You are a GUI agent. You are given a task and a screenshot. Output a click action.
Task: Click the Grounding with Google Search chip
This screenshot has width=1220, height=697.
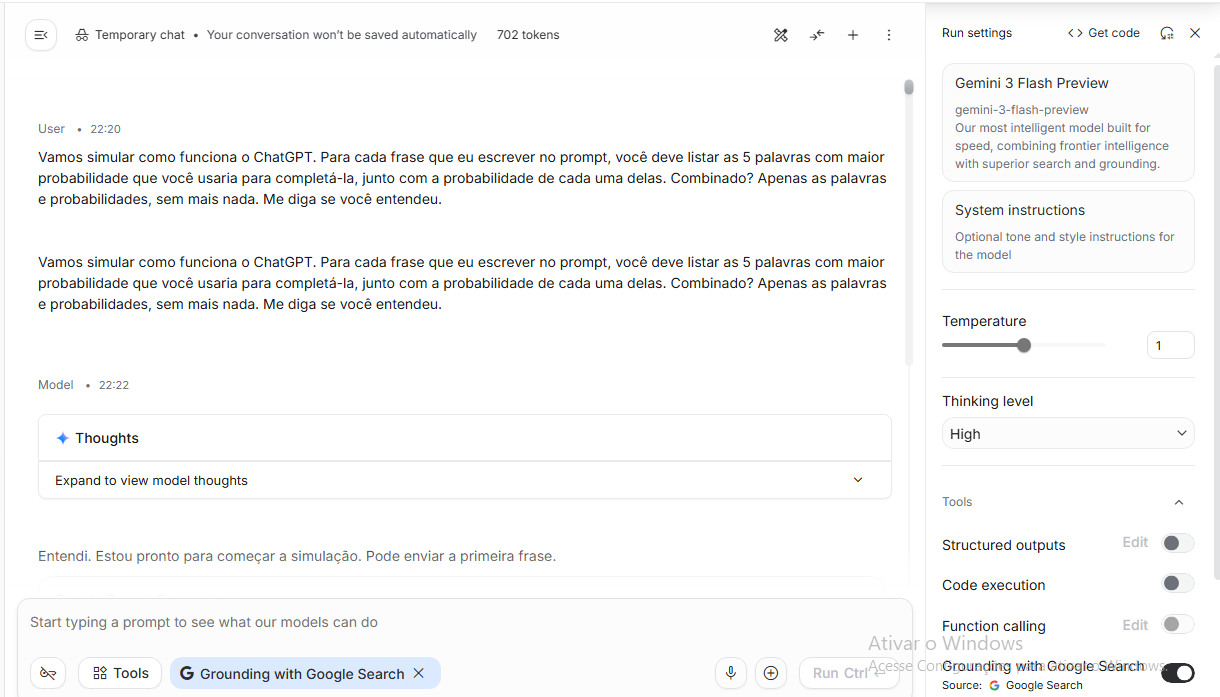[x=305, y=673]
